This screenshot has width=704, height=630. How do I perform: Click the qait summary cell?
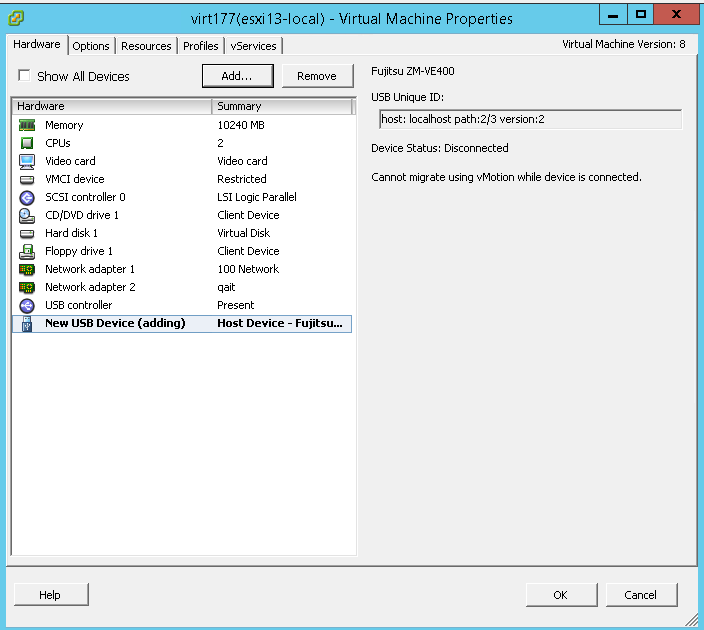click(x=226, y=287)
